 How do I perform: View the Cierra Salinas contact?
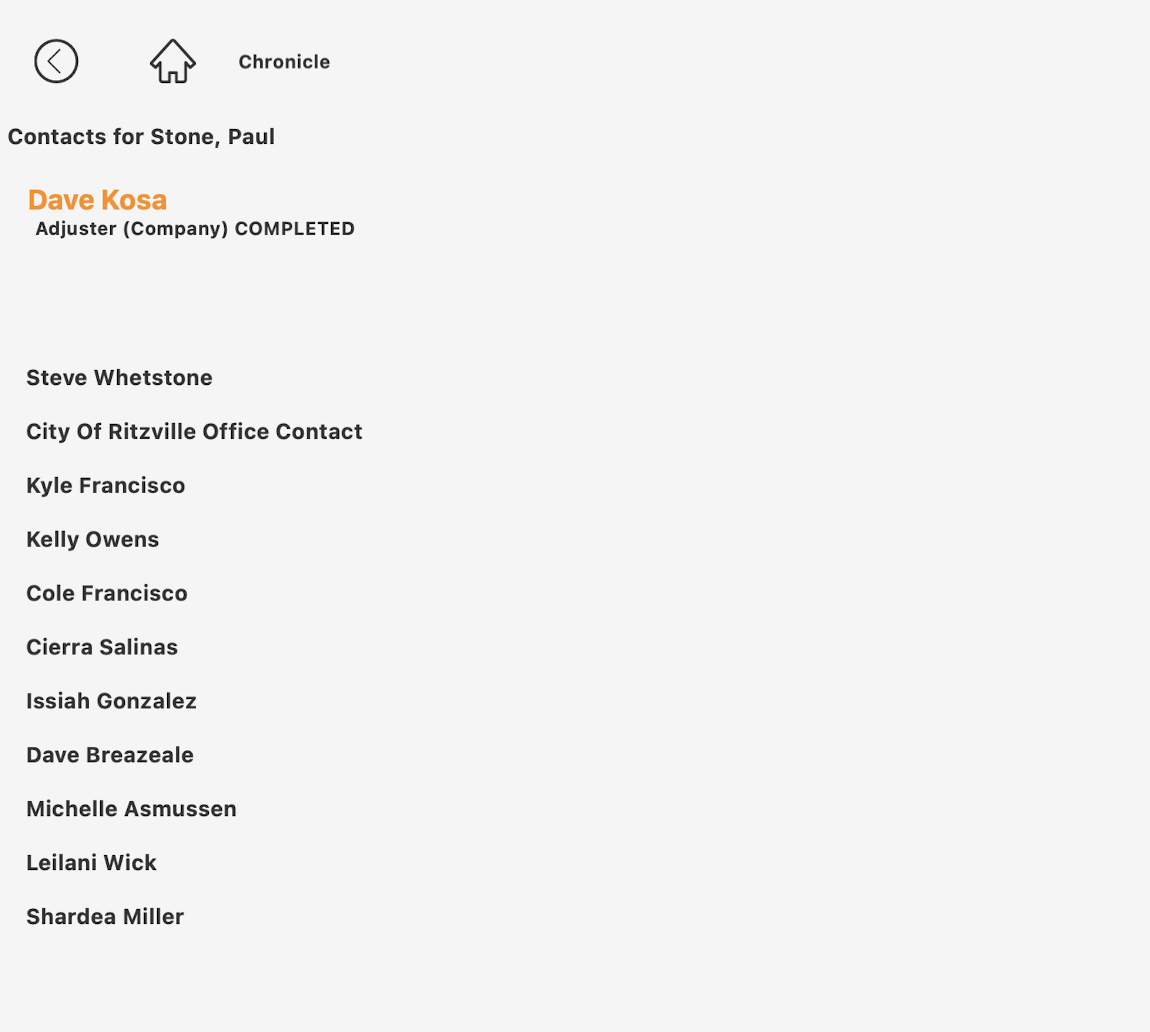pyautogui.click(x=102, y=648)
